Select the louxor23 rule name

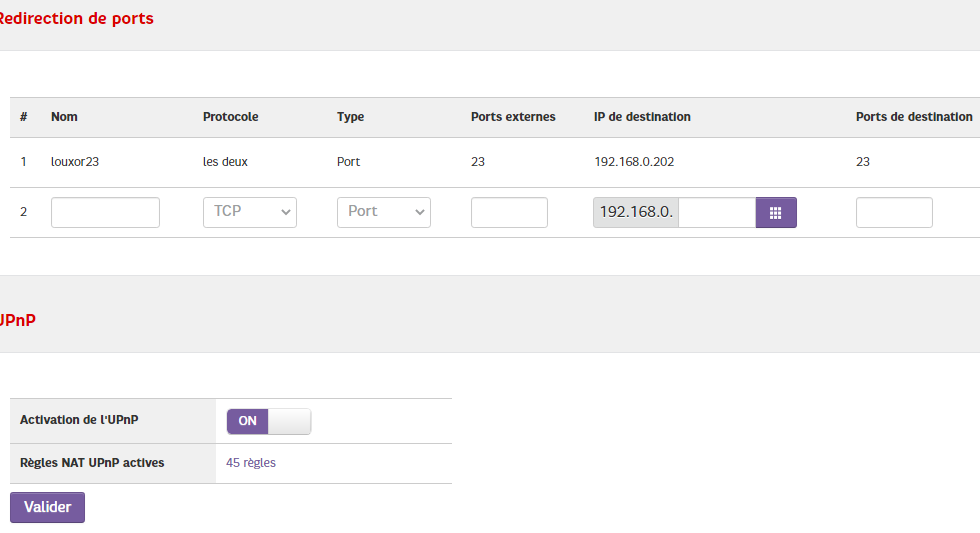click(x=75, y=161)
